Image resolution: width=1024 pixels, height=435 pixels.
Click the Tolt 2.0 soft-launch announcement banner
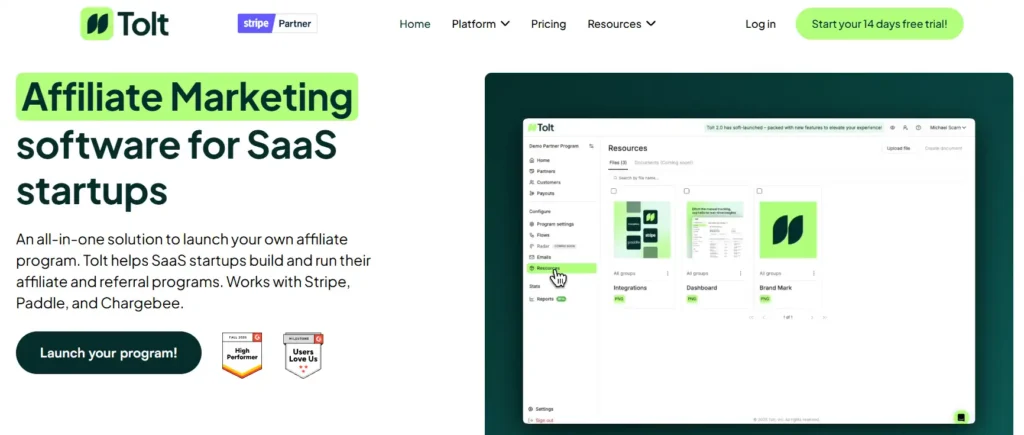794,127
